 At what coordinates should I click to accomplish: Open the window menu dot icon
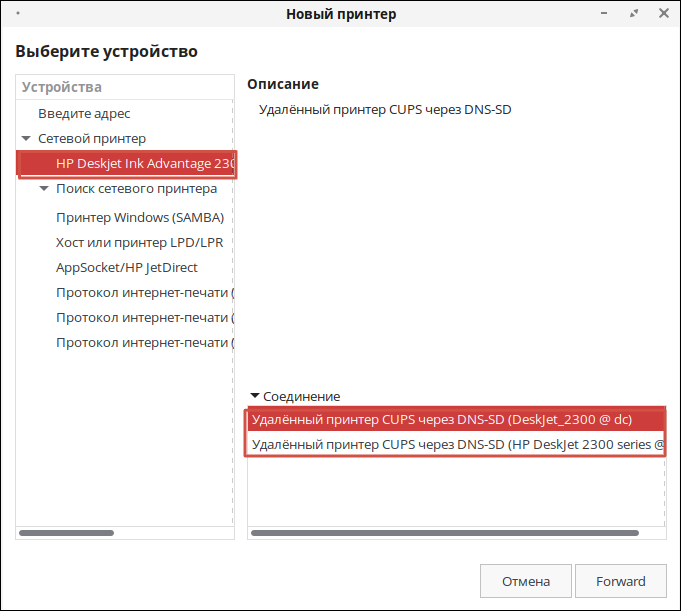(17, 14)
